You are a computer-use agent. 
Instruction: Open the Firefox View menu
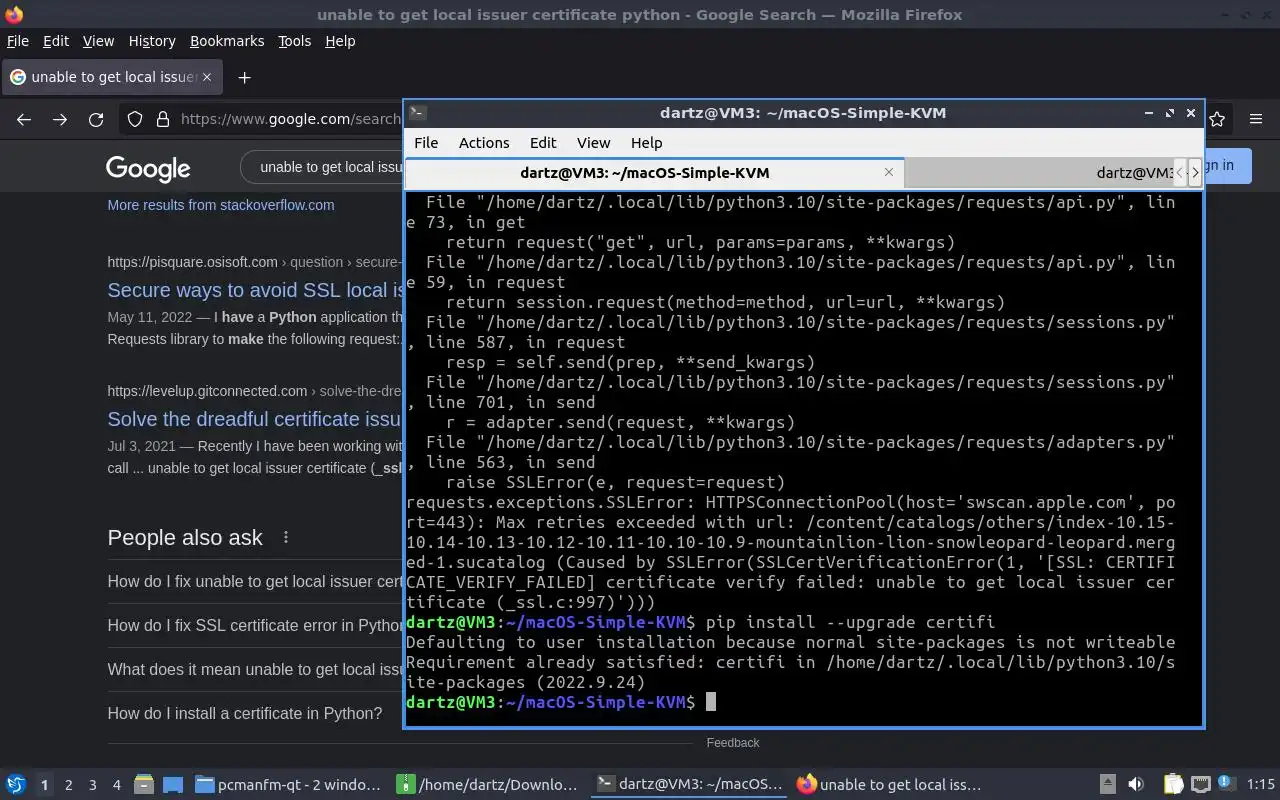pos(98,41)
